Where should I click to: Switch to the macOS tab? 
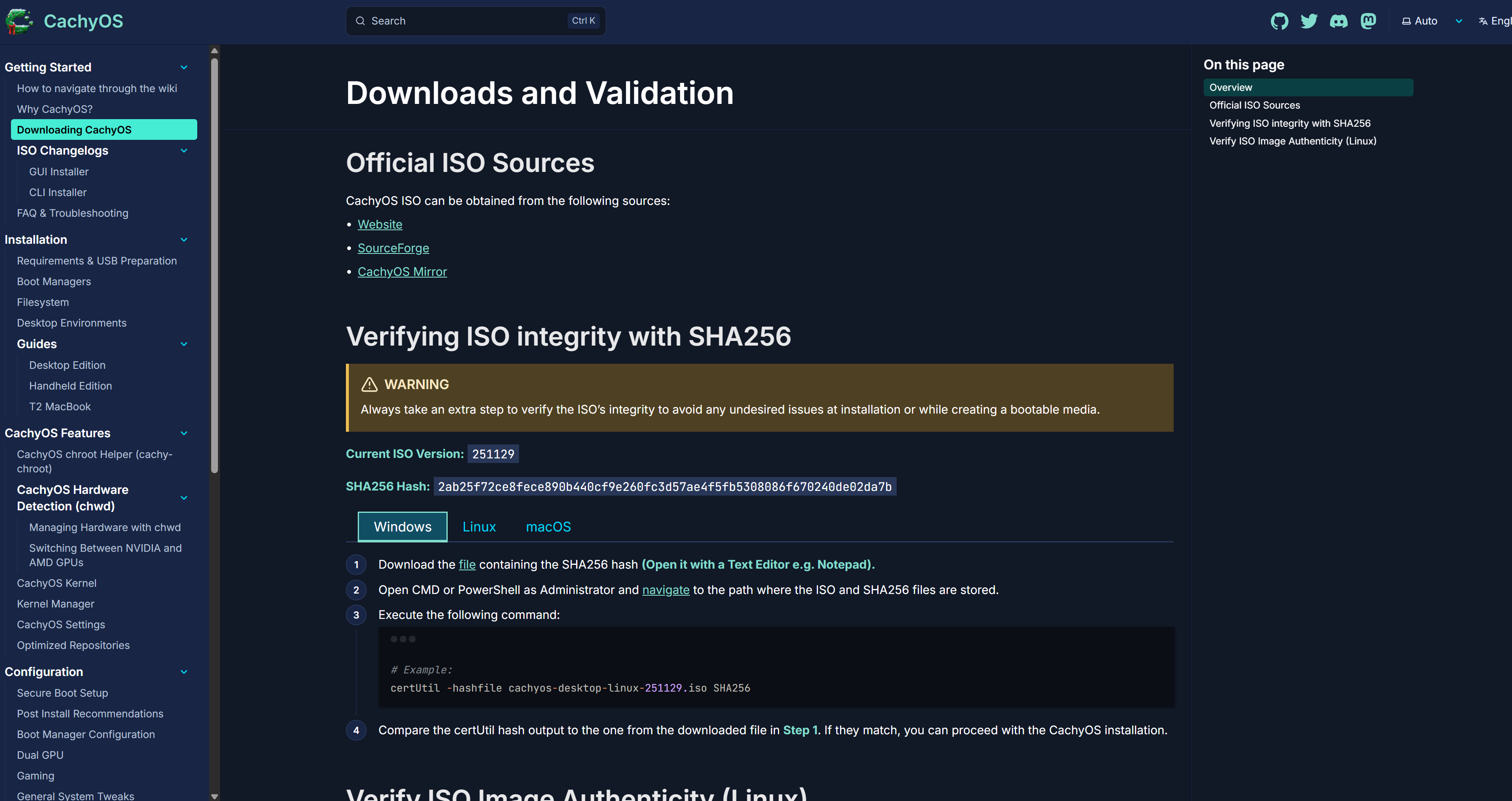coord(548,527)
